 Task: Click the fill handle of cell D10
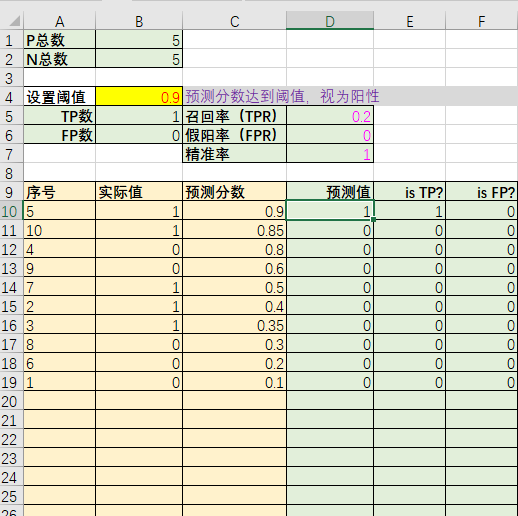[x=374, y=220]
